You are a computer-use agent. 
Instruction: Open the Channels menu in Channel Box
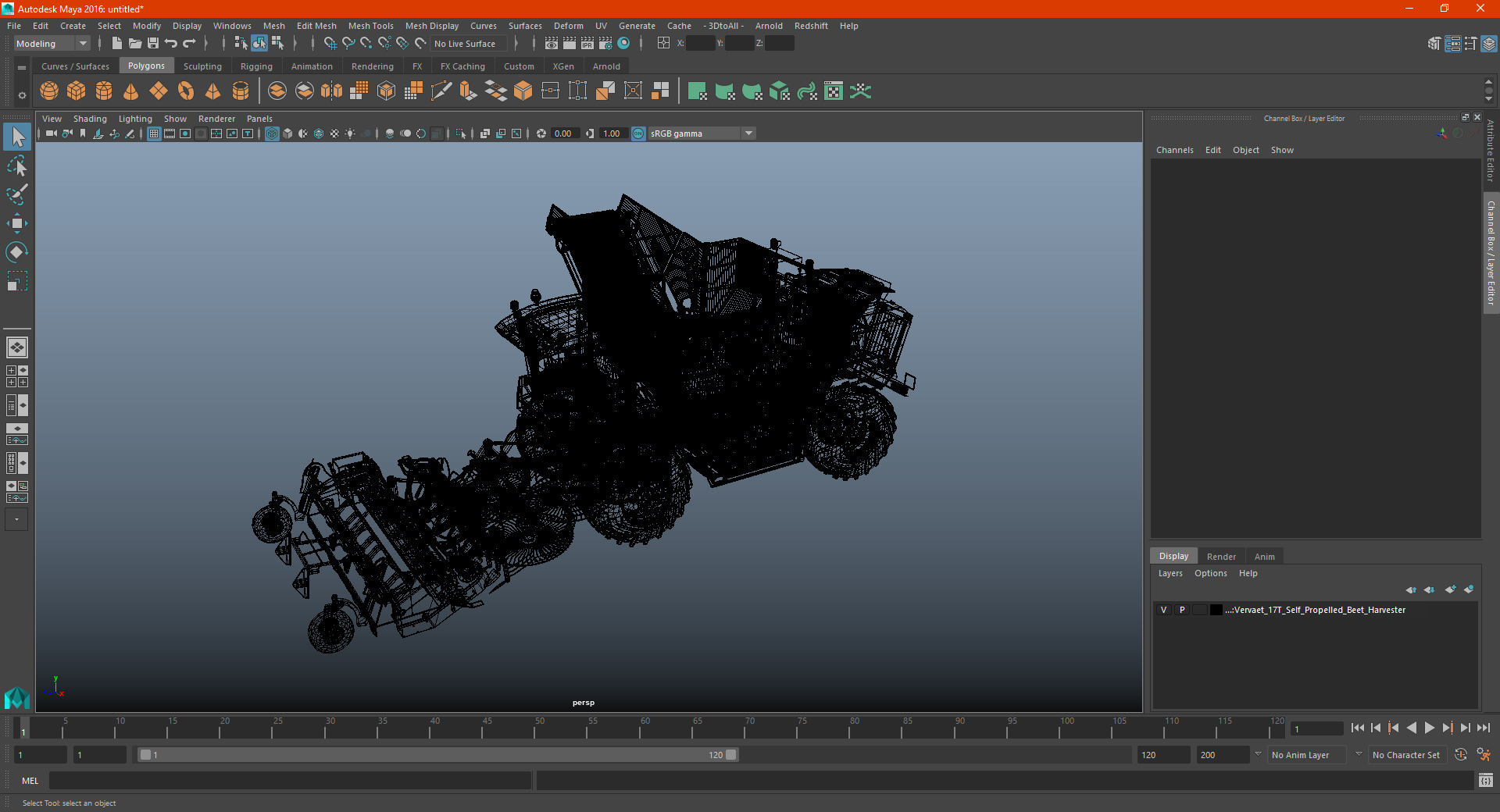tap(1174, 150)
